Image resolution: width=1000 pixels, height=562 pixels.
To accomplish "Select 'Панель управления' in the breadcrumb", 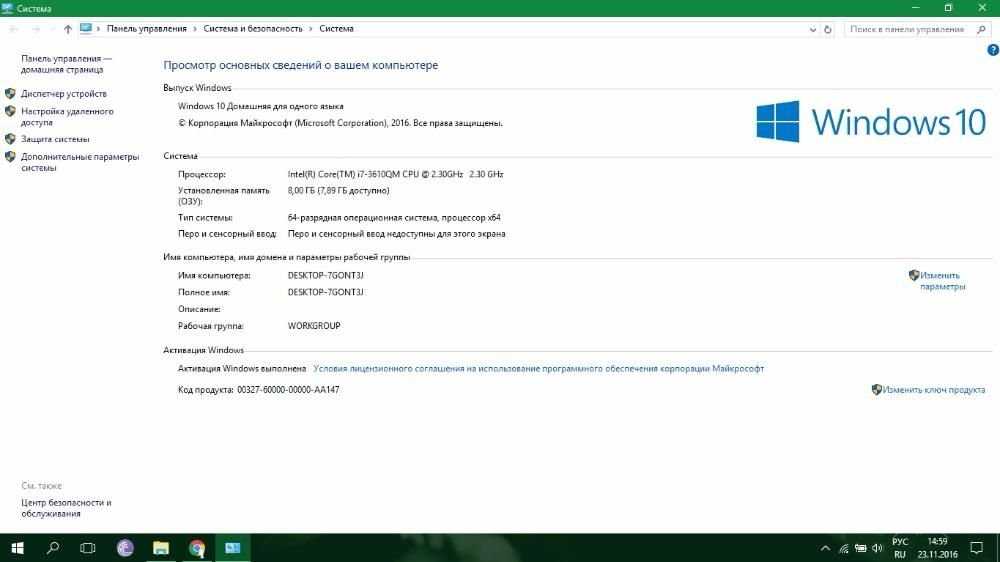I will [x=147, y=29].
